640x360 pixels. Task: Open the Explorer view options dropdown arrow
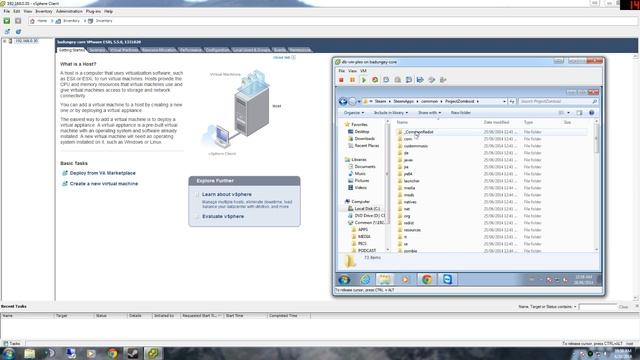(569, 113)
